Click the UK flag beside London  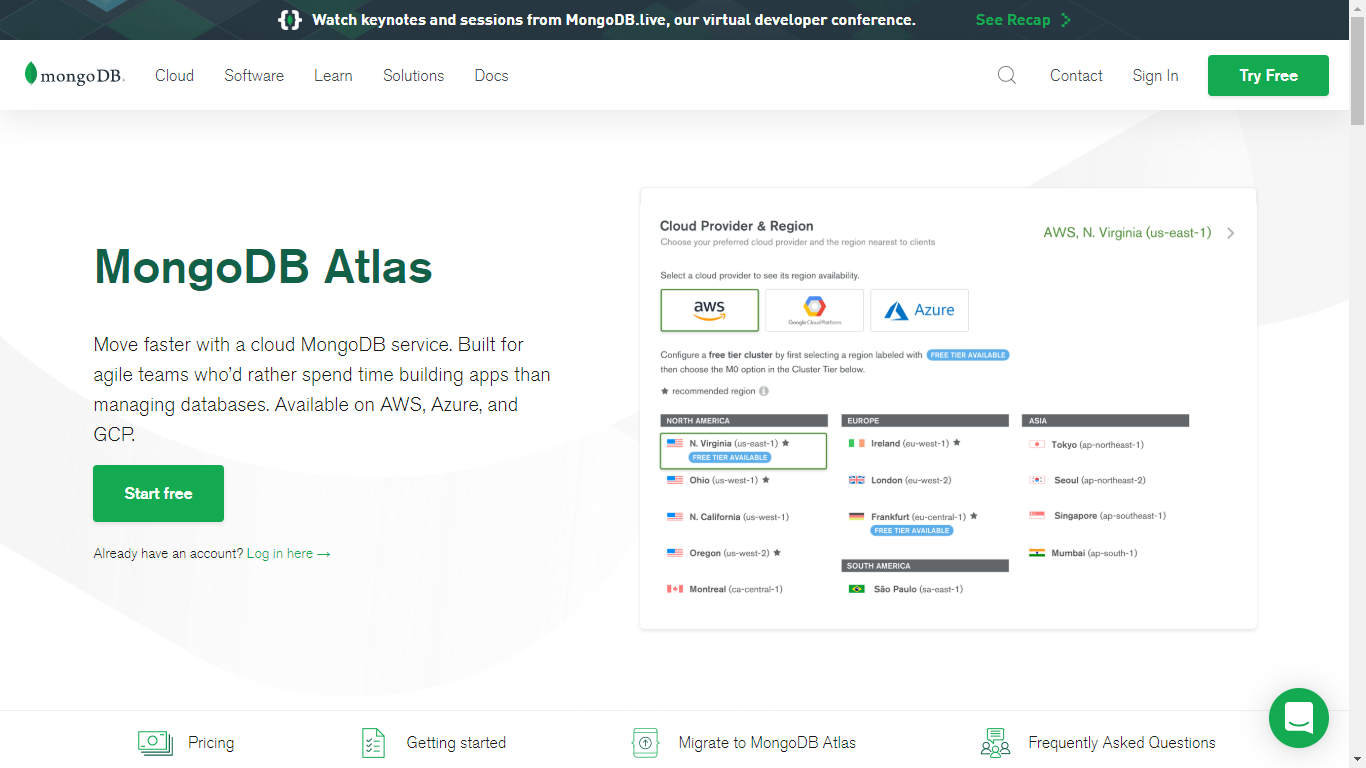[857, 480]
